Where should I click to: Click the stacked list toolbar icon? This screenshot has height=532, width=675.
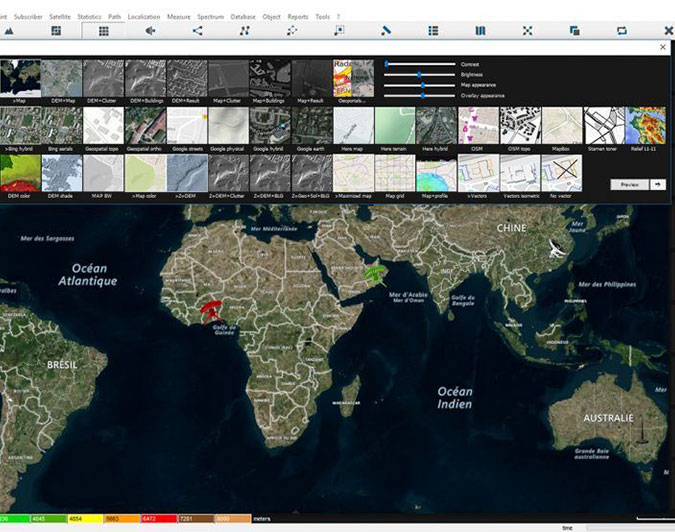point(432,31)
